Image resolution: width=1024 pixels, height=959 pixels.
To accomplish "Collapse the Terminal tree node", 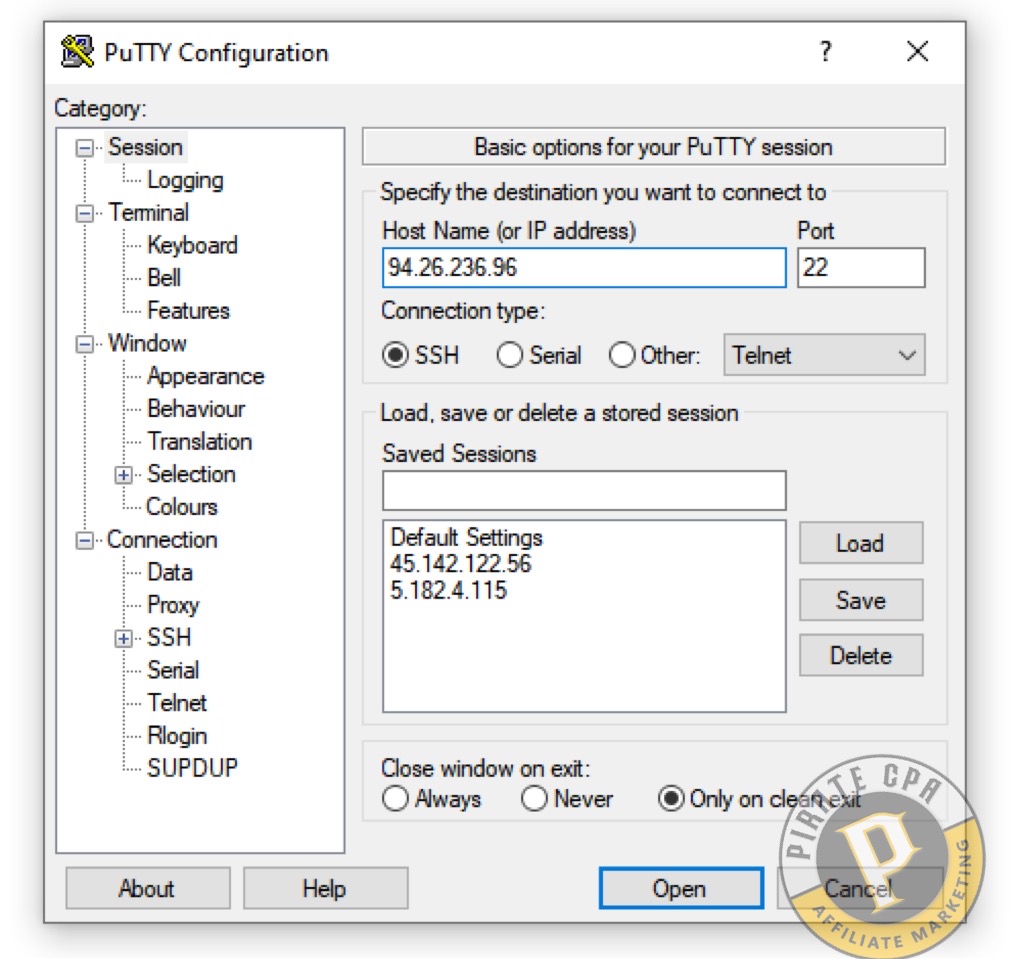I will point(84,213).
